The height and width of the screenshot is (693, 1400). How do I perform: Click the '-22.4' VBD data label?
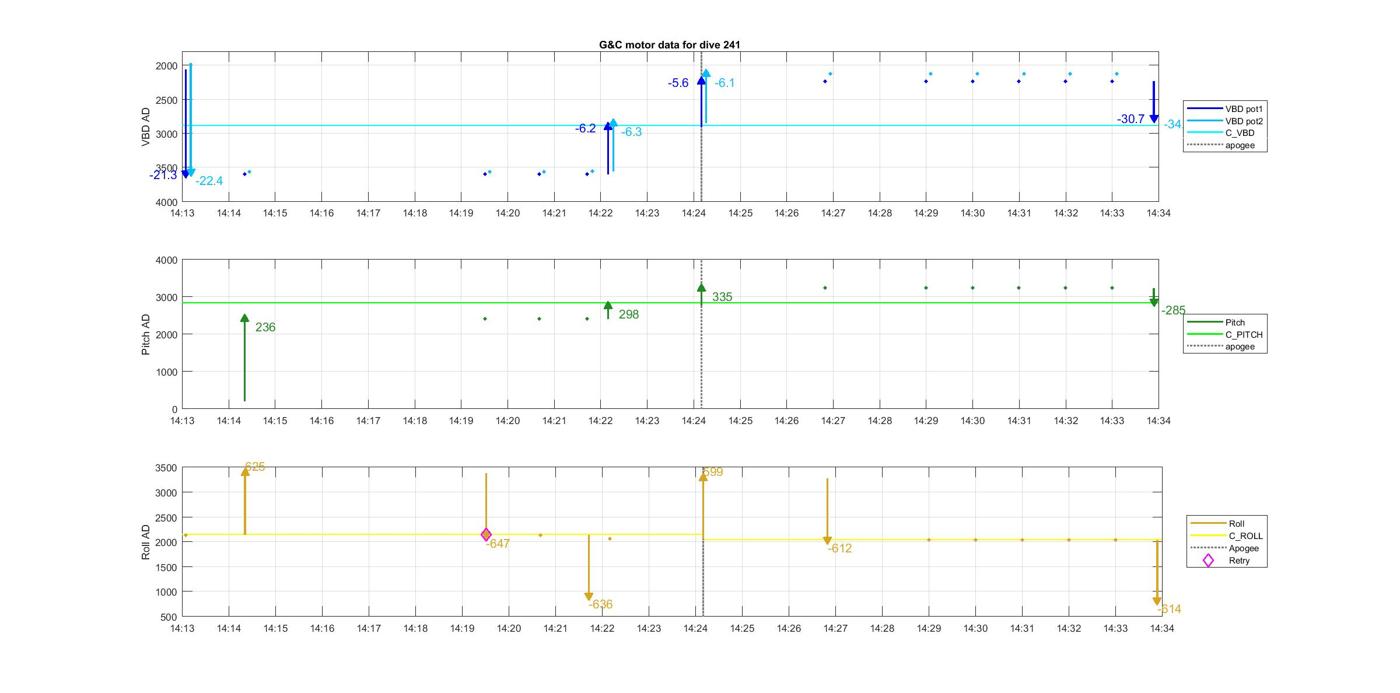pyautogui.click(x=209, y=181)
